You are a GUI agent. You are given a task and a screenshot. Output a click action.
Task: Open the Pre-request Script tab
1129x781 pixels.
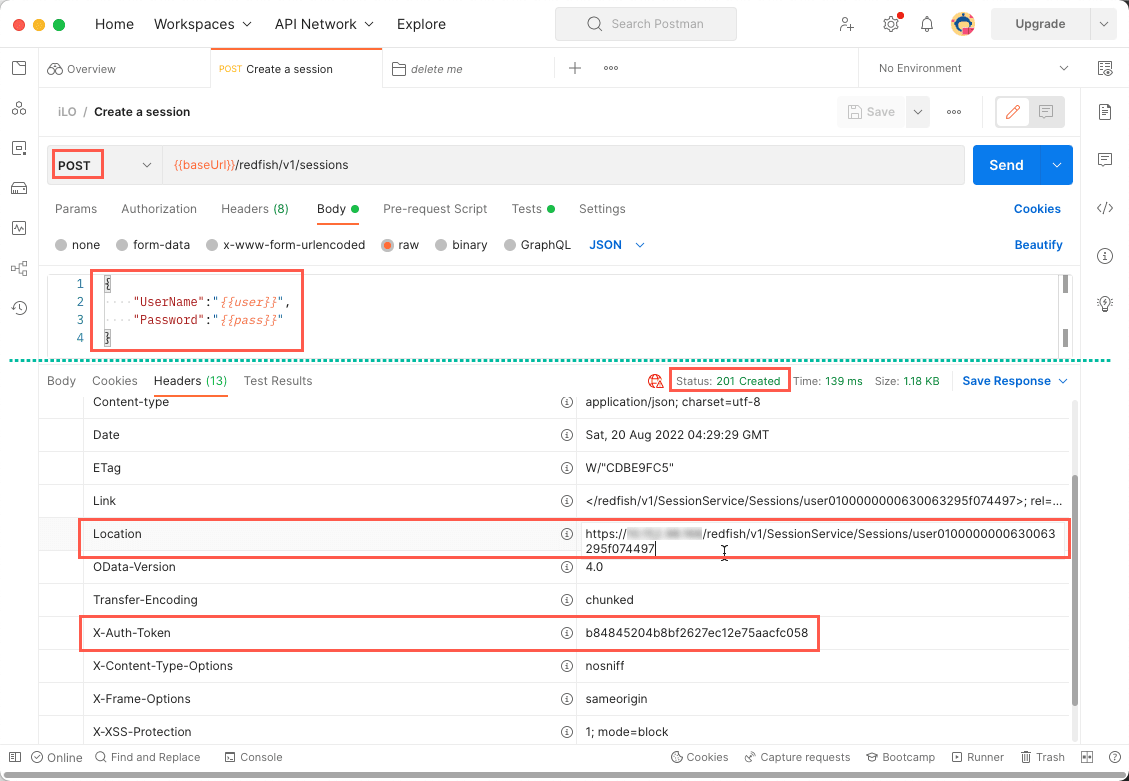435,209
